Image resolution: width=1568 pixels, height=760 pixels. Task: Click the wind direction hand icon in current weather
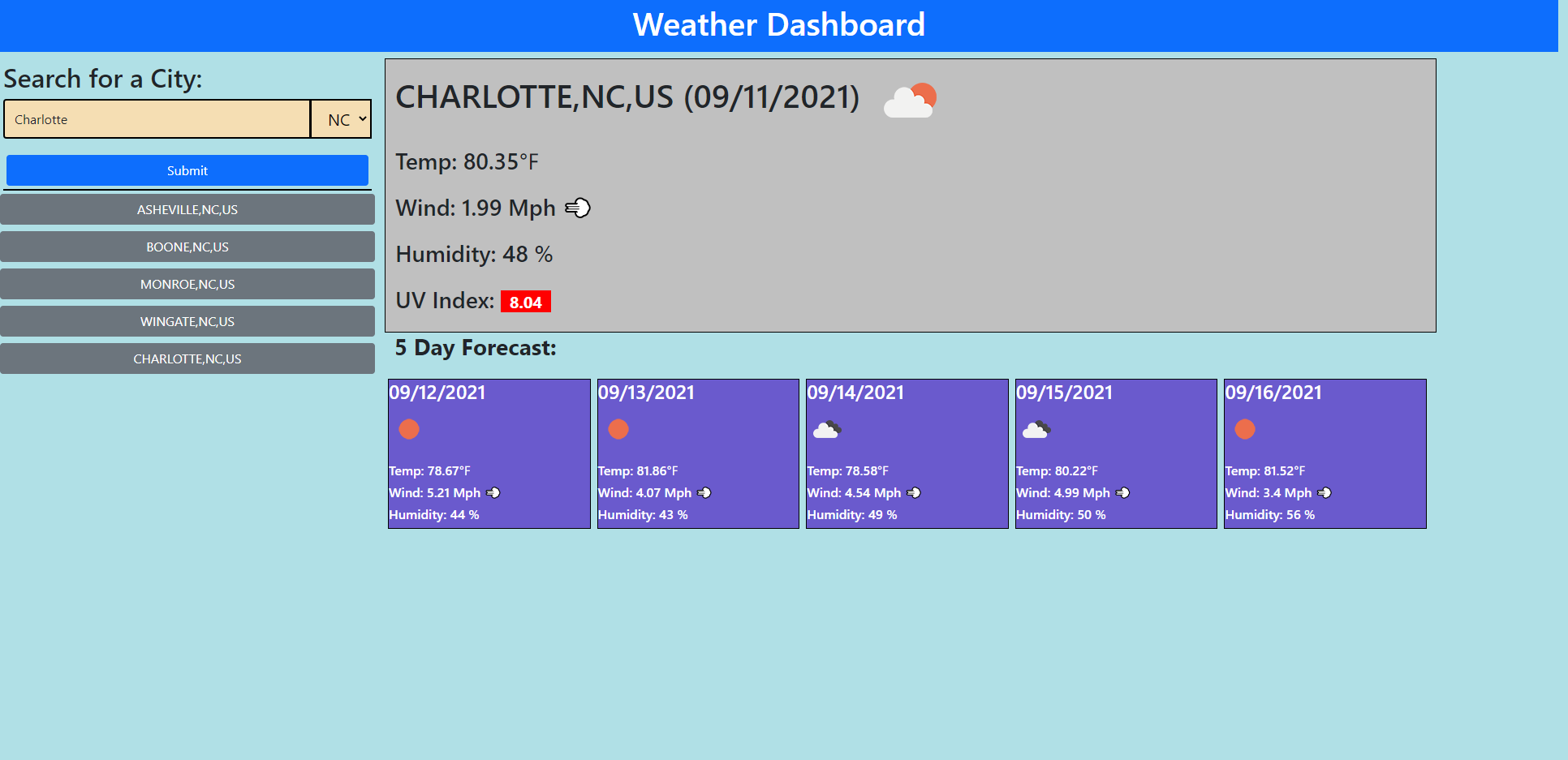click(x=577, y=208)
